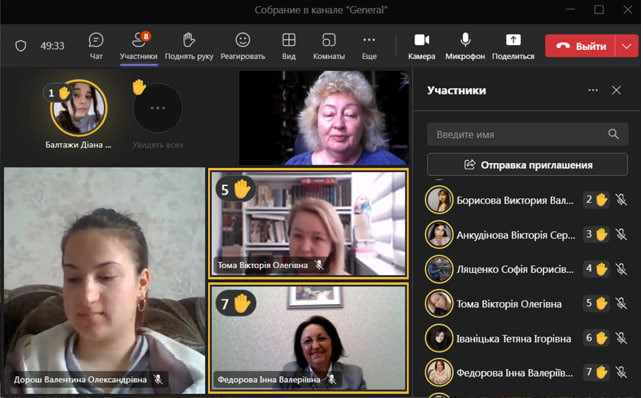This screenshot has height=398, width=643.
Task: Click the red Выйти leave button
Action: (580, 46)
